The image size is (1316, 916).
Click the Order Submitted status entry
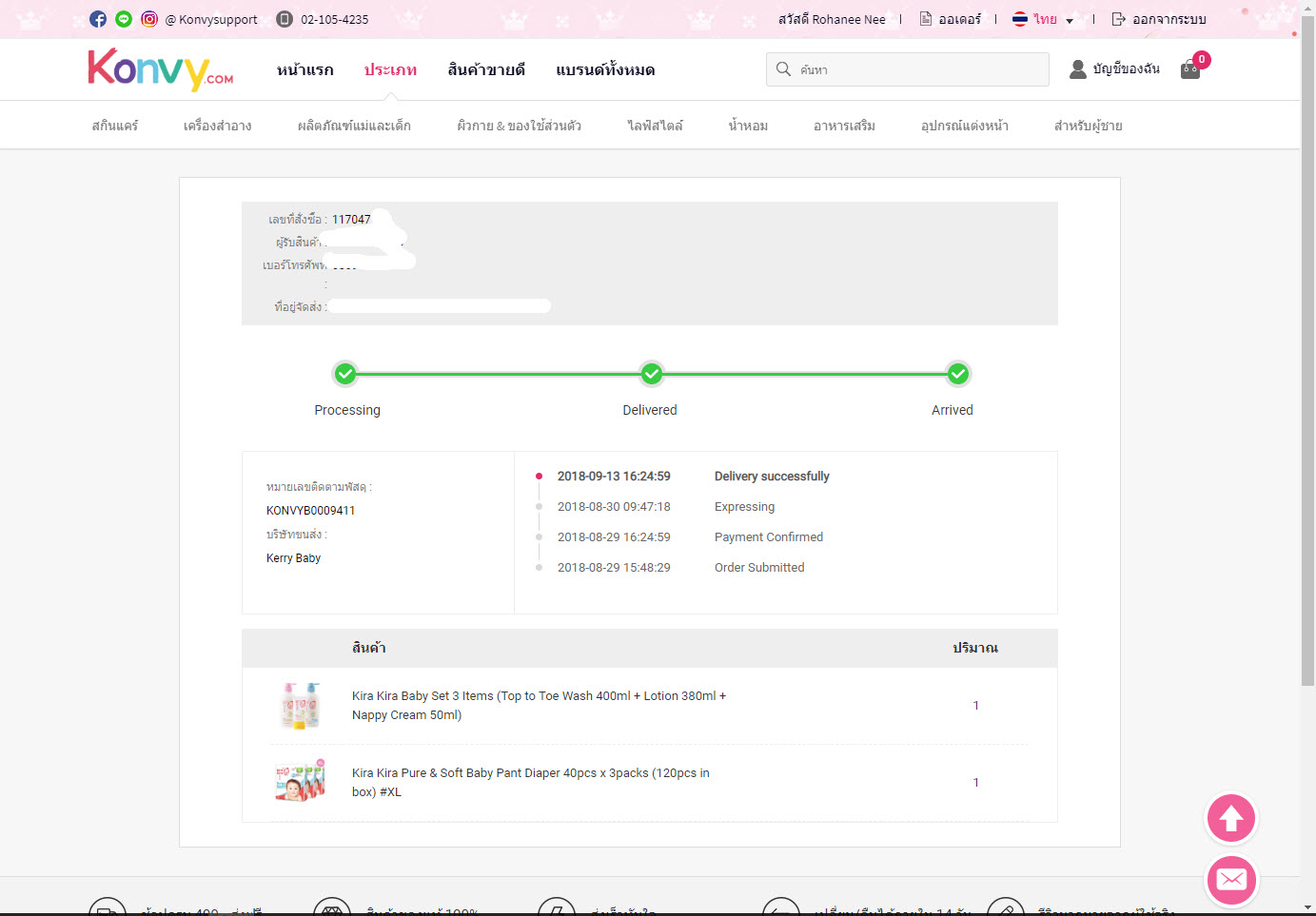tap(759, 568)
